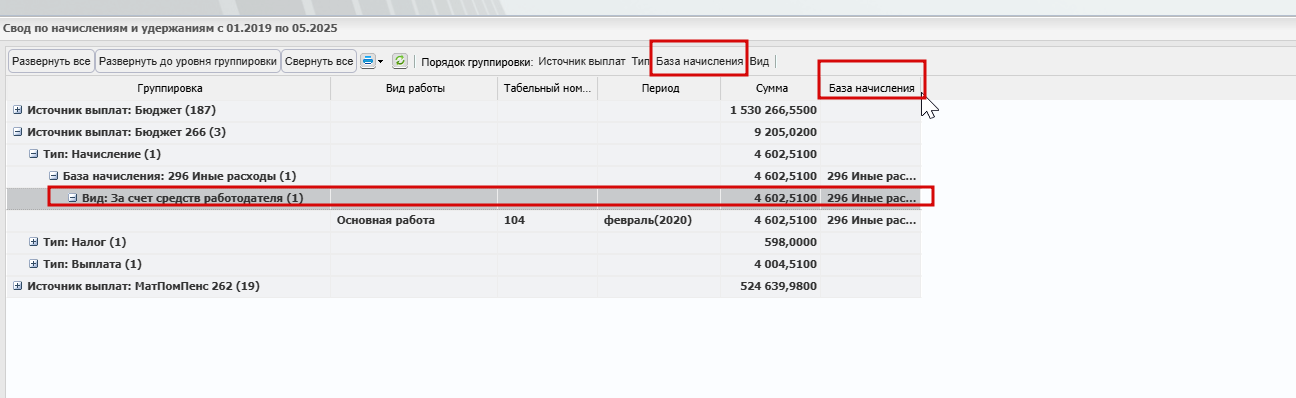Click 'Развернуть все' button
Viewport: 1296px width, 398px height.
tap(51, 61)
